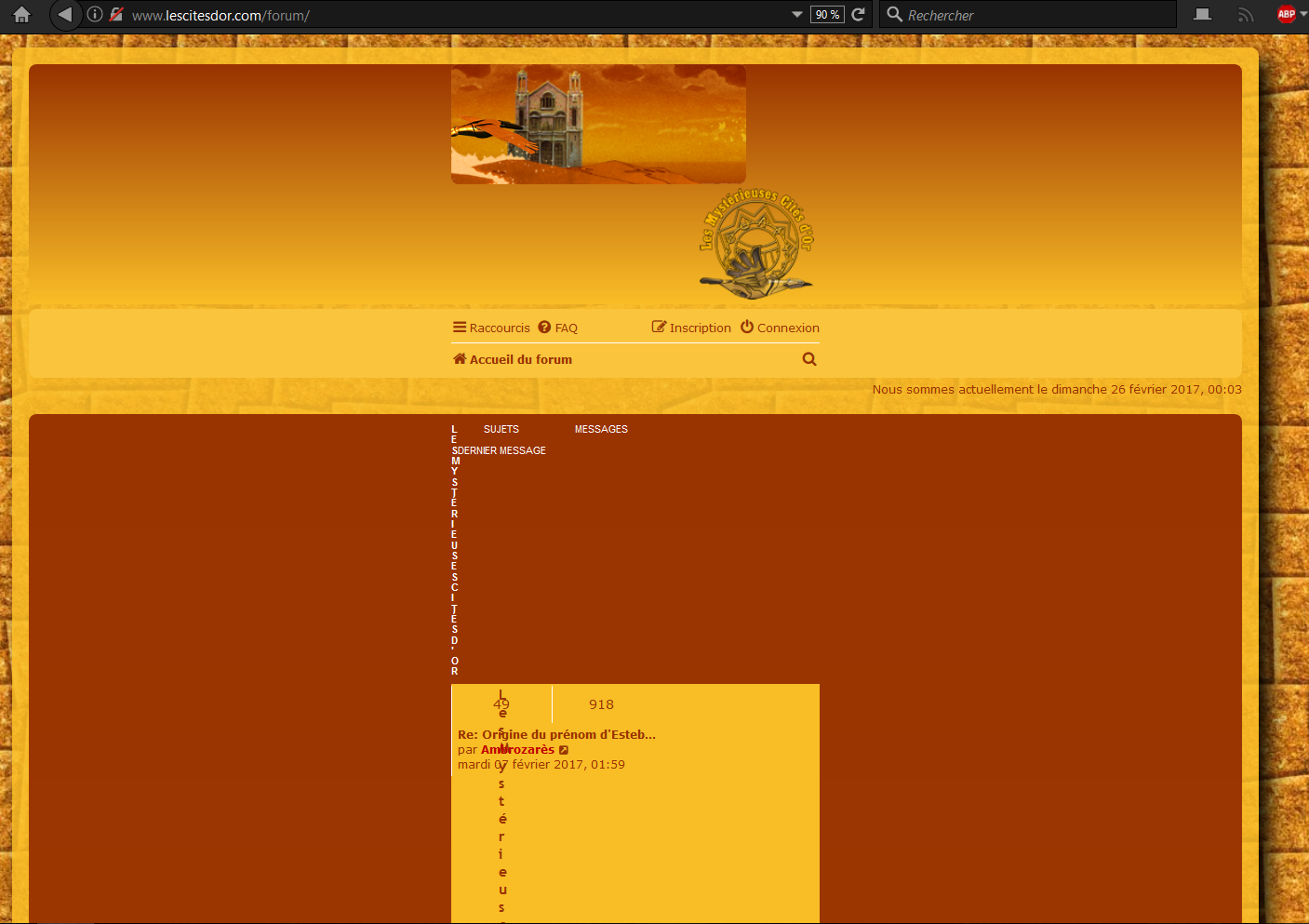Click the downloads tray icon in toolbar
The width and height of the screenshot is (1309, 924).
1203,15
